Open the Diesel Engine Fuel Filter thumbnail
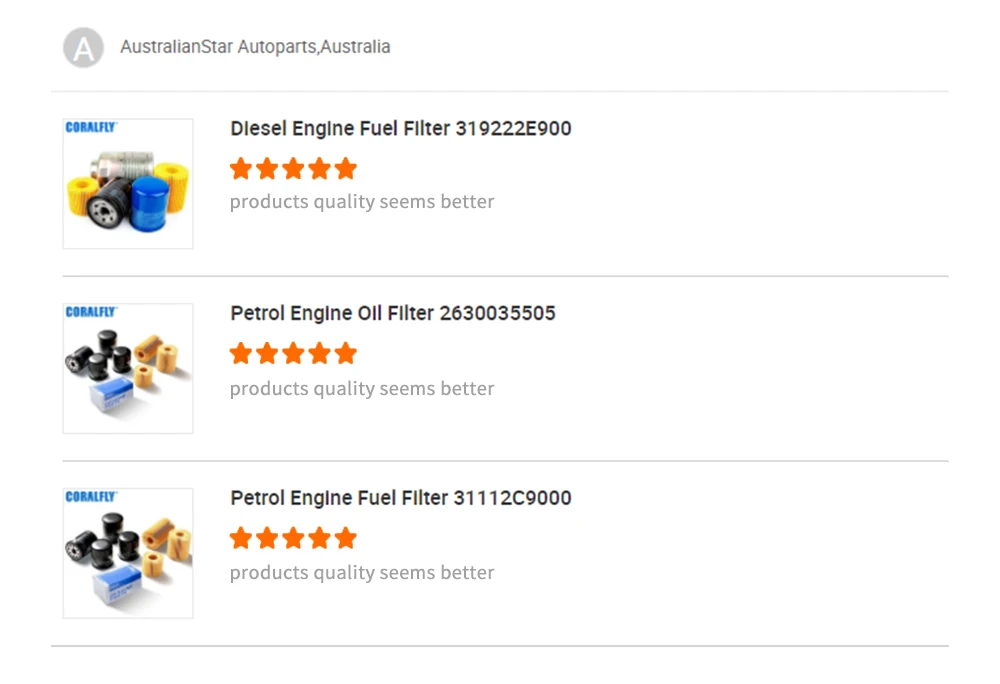Image resolution: width=1000 pixels, height=684 pixels. click(x=128, y=184)
